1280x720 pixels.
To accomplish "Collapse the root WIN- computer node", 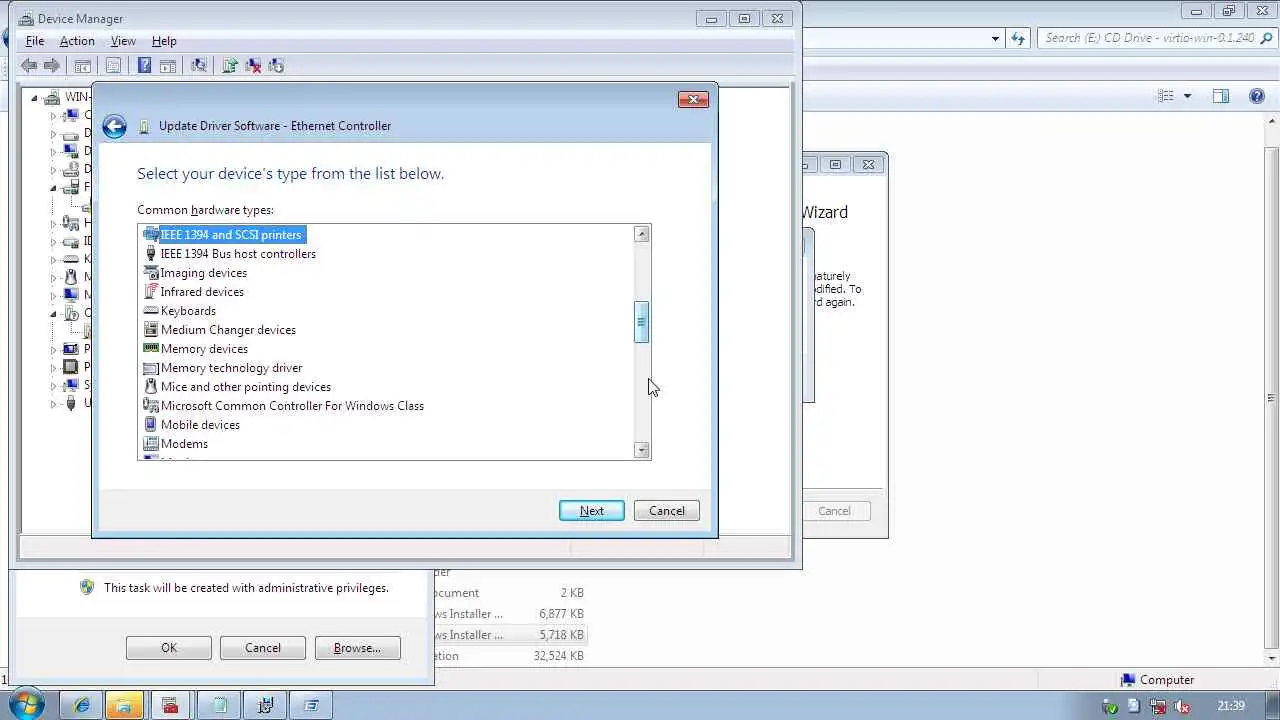I will click(x=34, y=97).
